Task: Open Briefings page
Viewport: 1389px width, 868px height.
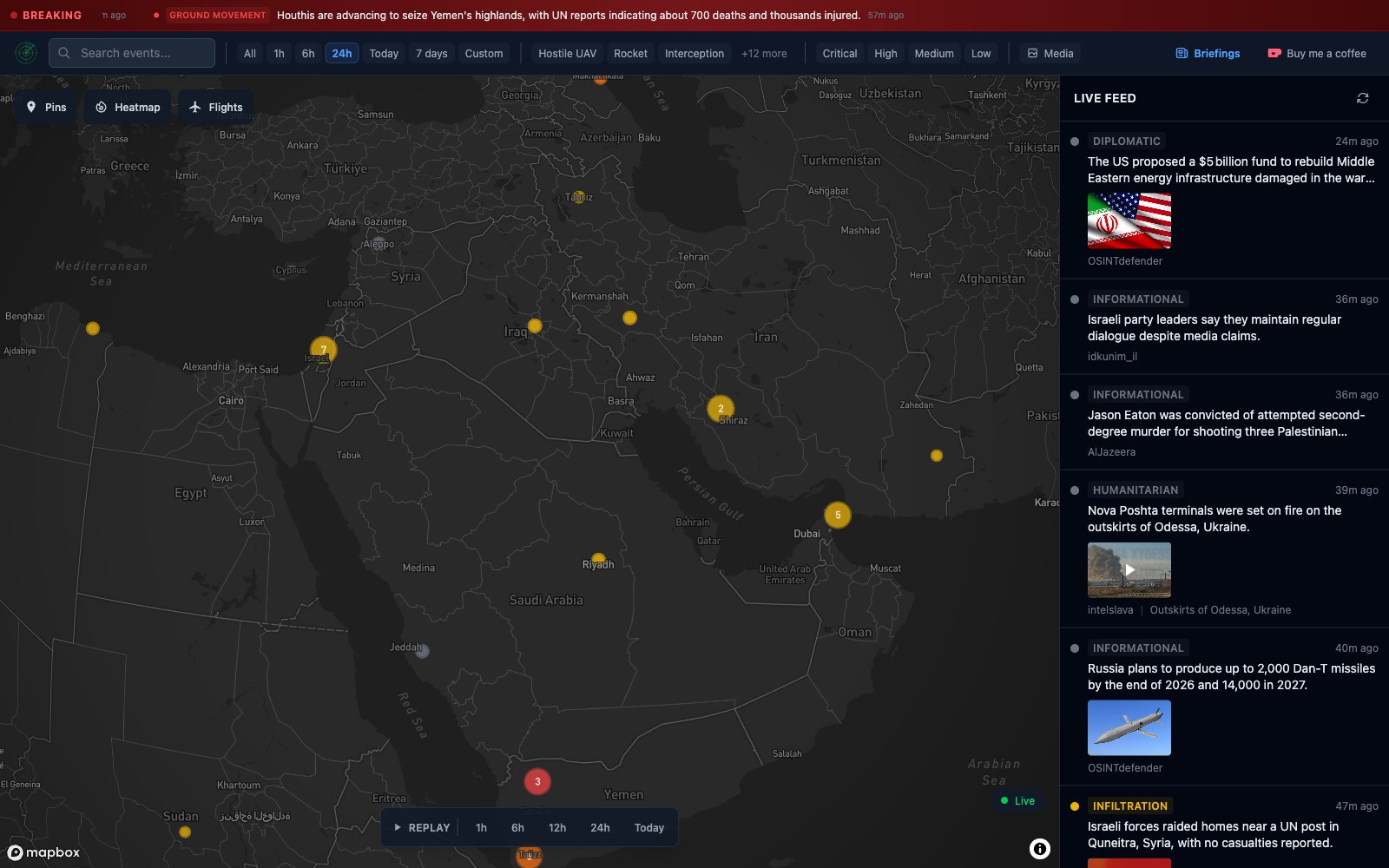Action: (1208, 53)
